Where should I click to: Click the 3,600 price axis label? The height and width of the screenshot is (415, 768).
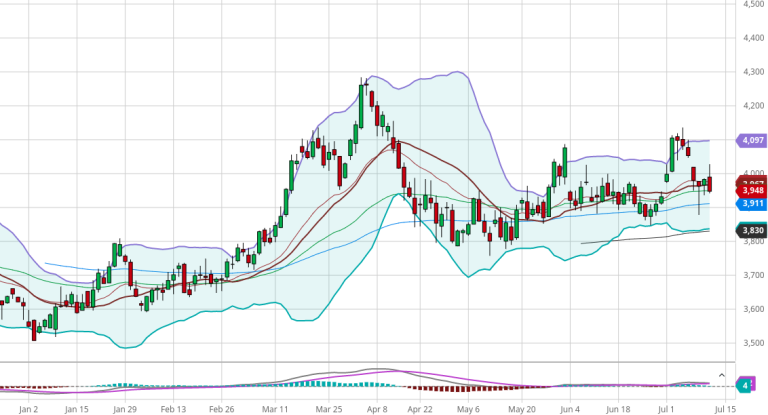point(753,309)
